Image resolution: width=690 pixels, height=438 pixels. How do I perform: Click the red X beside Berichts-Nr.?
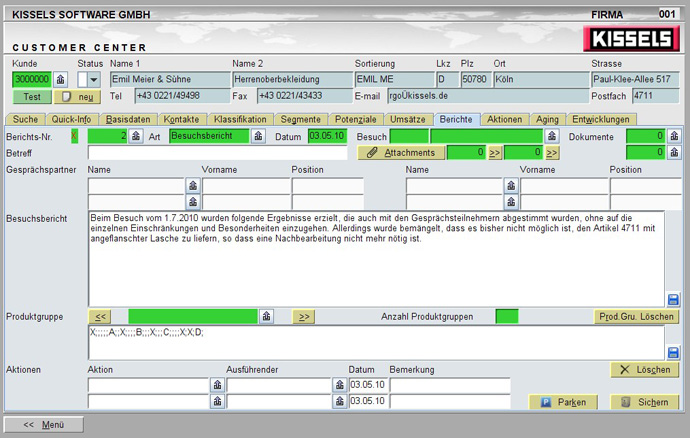[74, 136]
